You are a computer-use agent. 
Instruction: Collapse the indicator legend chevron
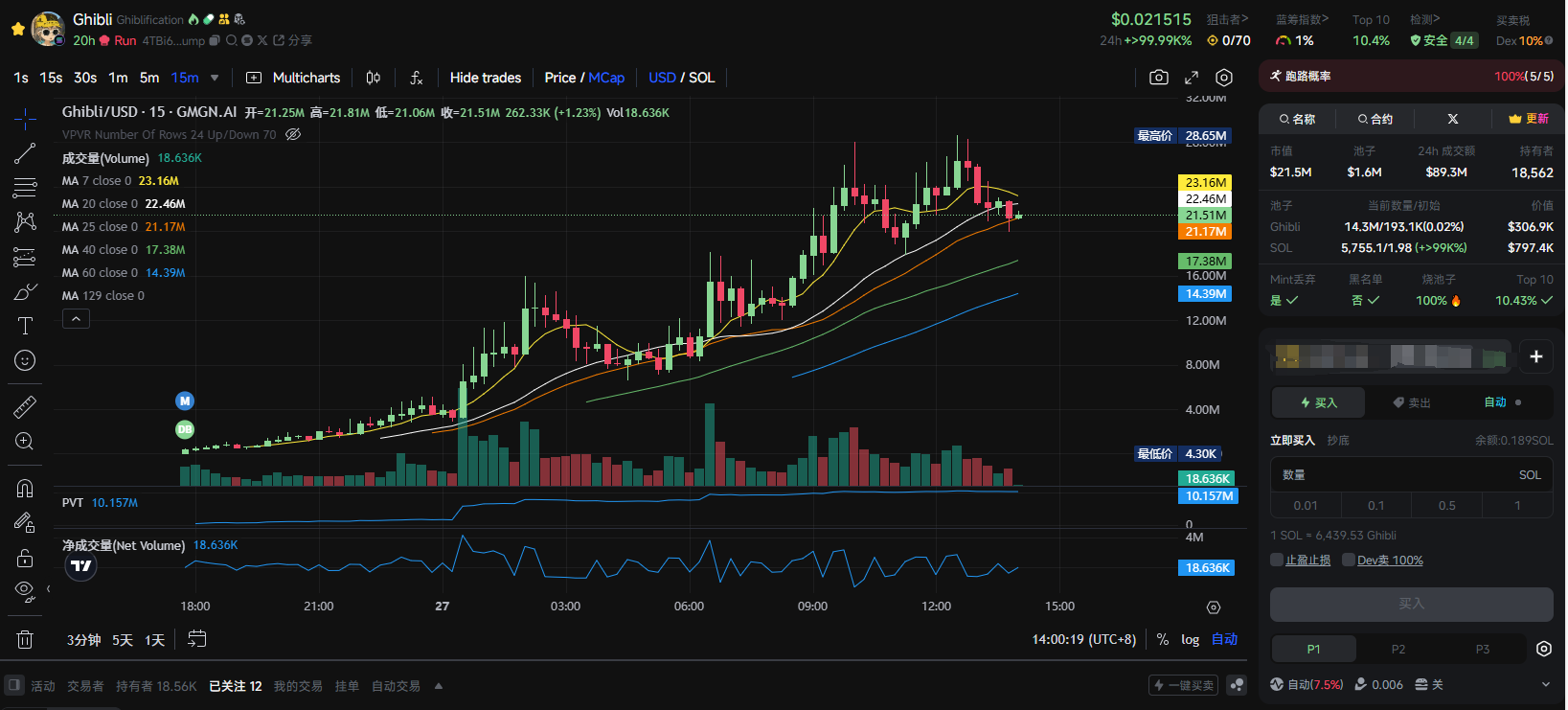coord(76,319)
